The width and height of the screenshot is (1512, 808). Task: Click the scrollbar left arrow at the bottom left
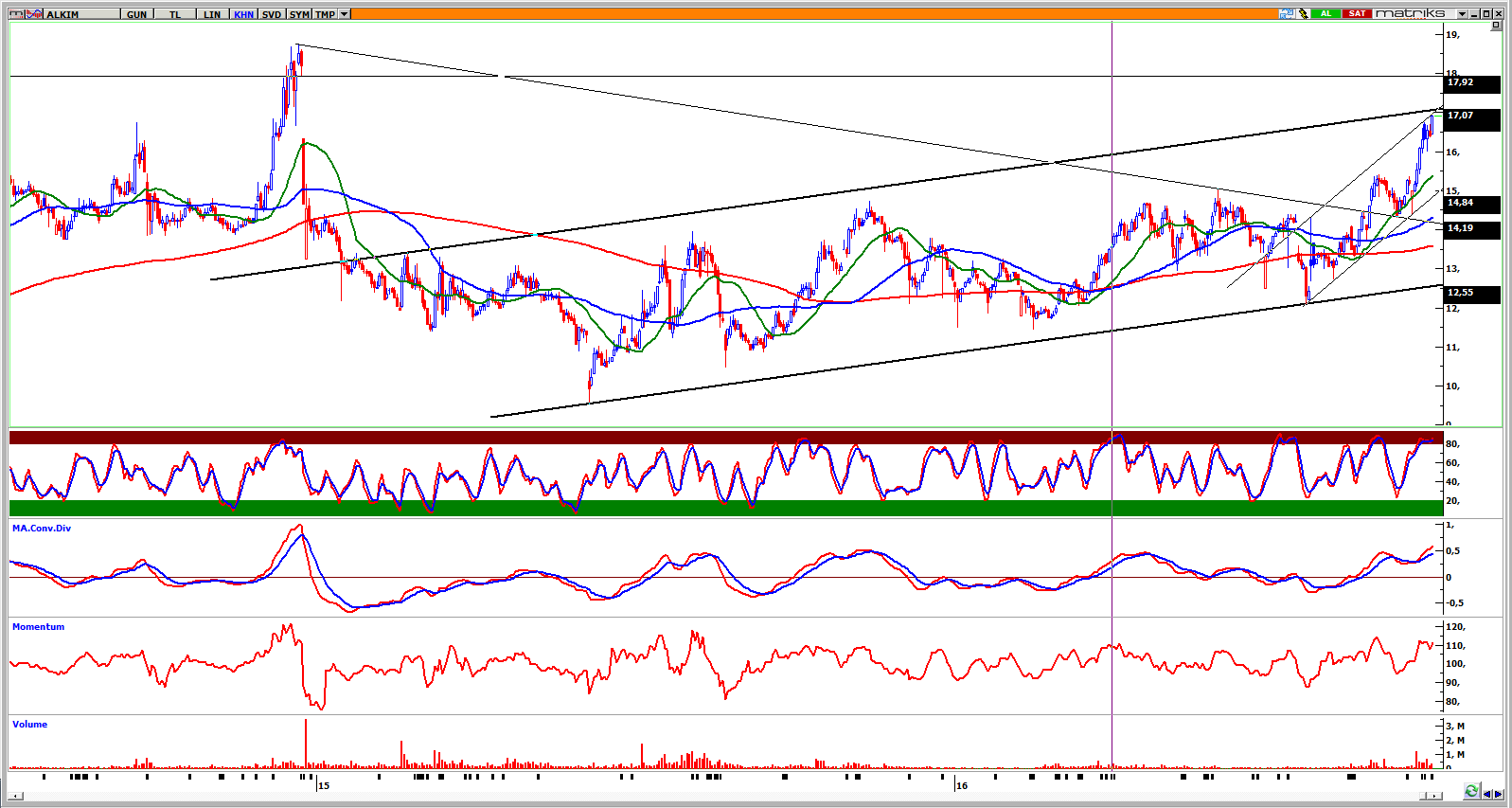click(x=16, y=796)
